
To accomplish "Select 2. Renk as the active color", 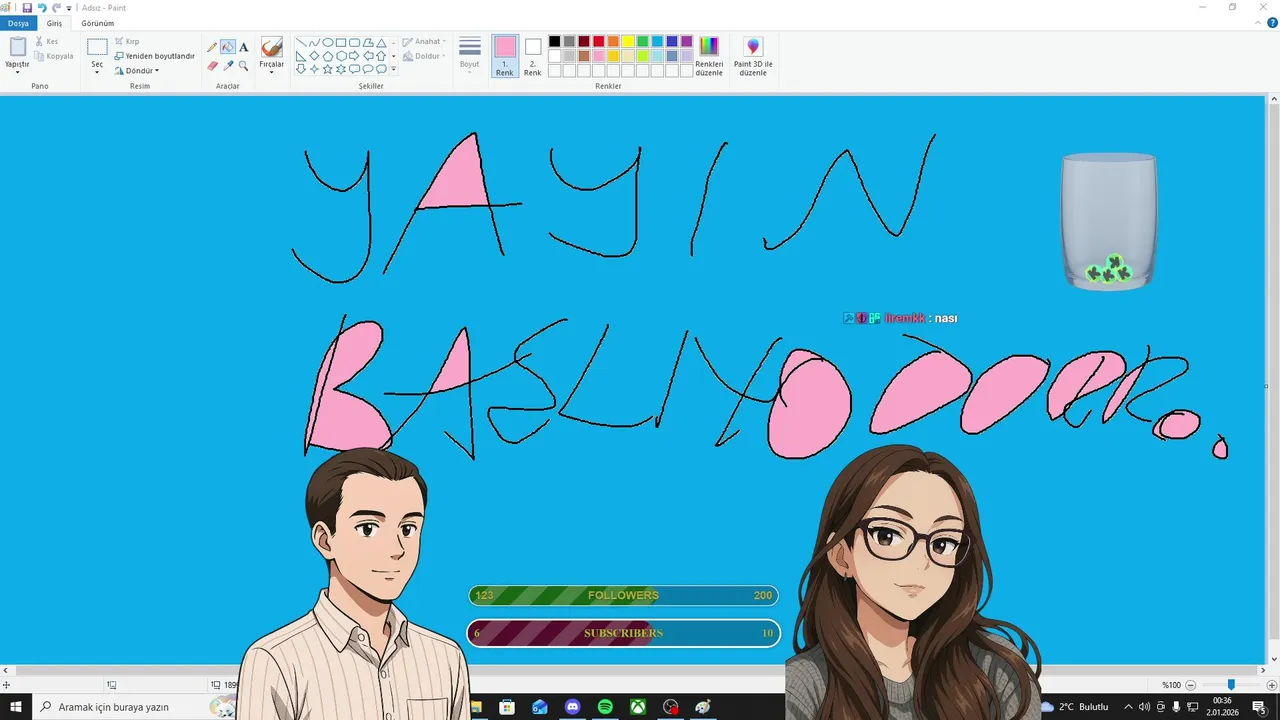I will pos(533,57).
